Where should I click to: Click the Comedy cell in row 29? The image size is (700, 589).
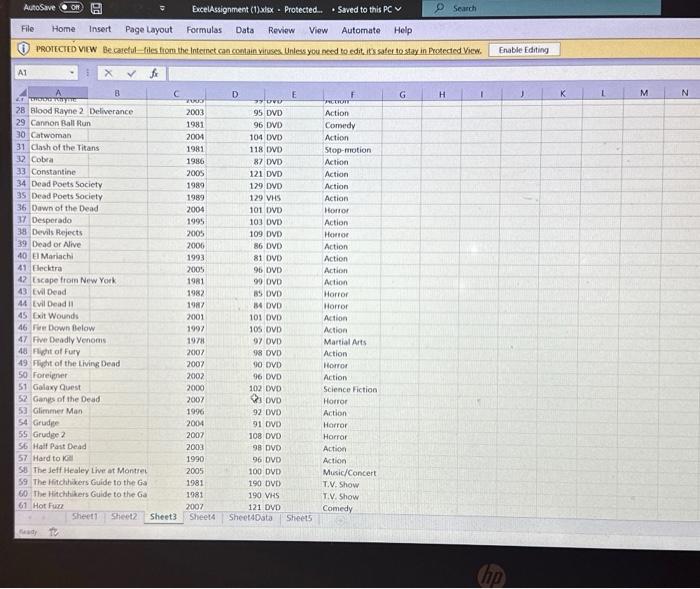tap(353, 125)
